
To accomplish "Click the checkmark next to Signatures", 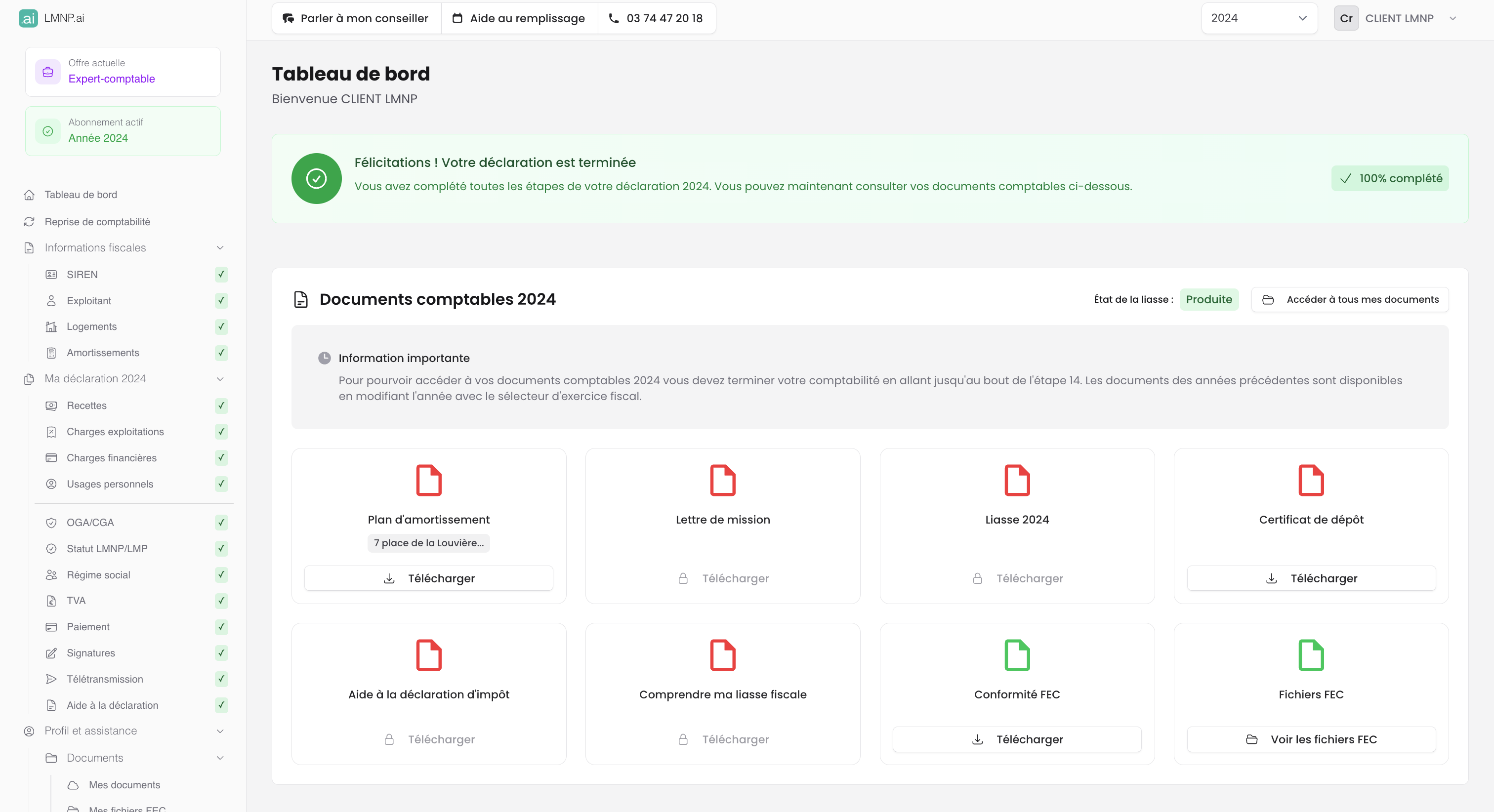I will (x=221, y=653).
